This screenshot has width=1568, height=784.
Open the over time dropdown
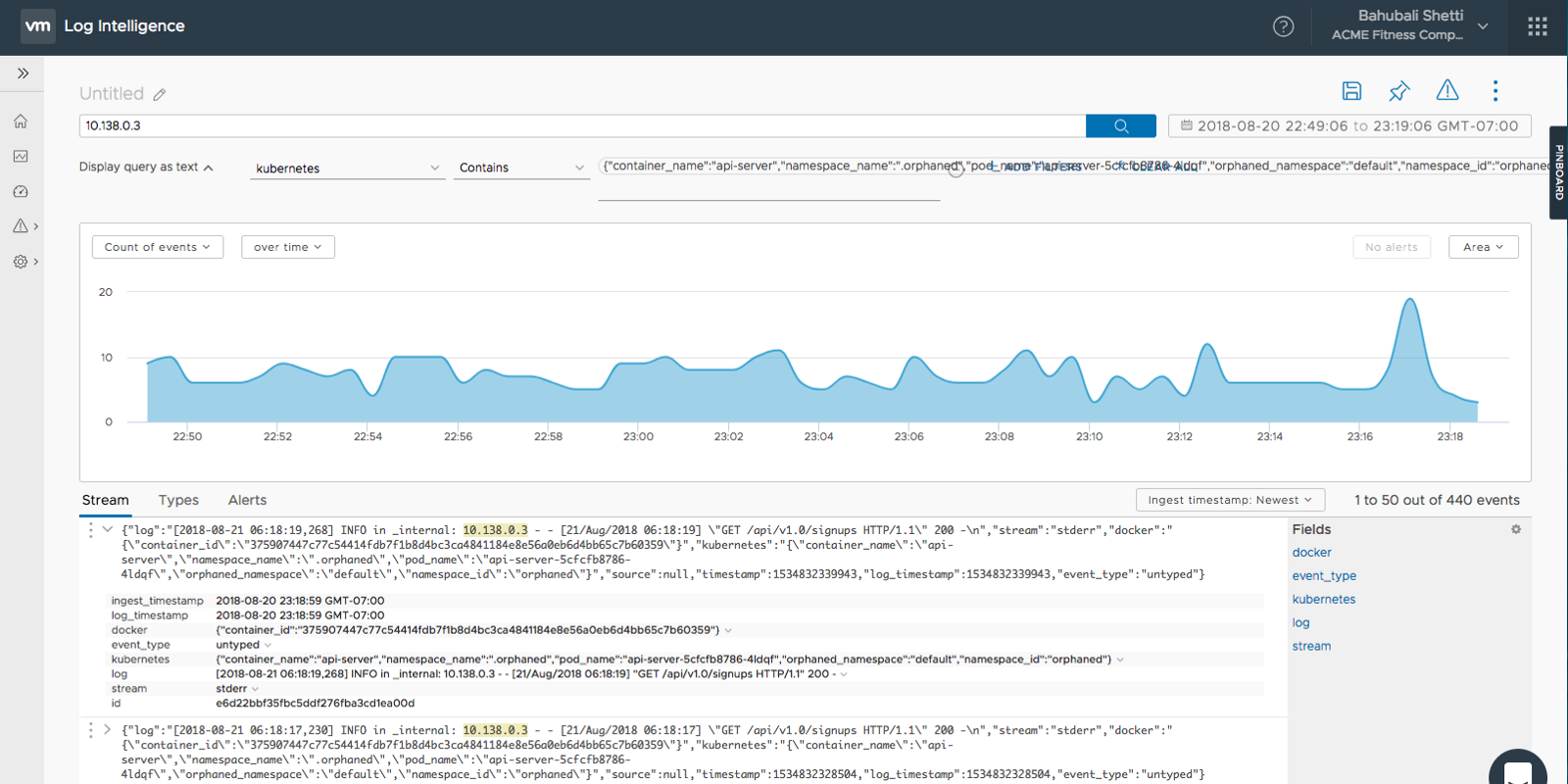(288, 247)
